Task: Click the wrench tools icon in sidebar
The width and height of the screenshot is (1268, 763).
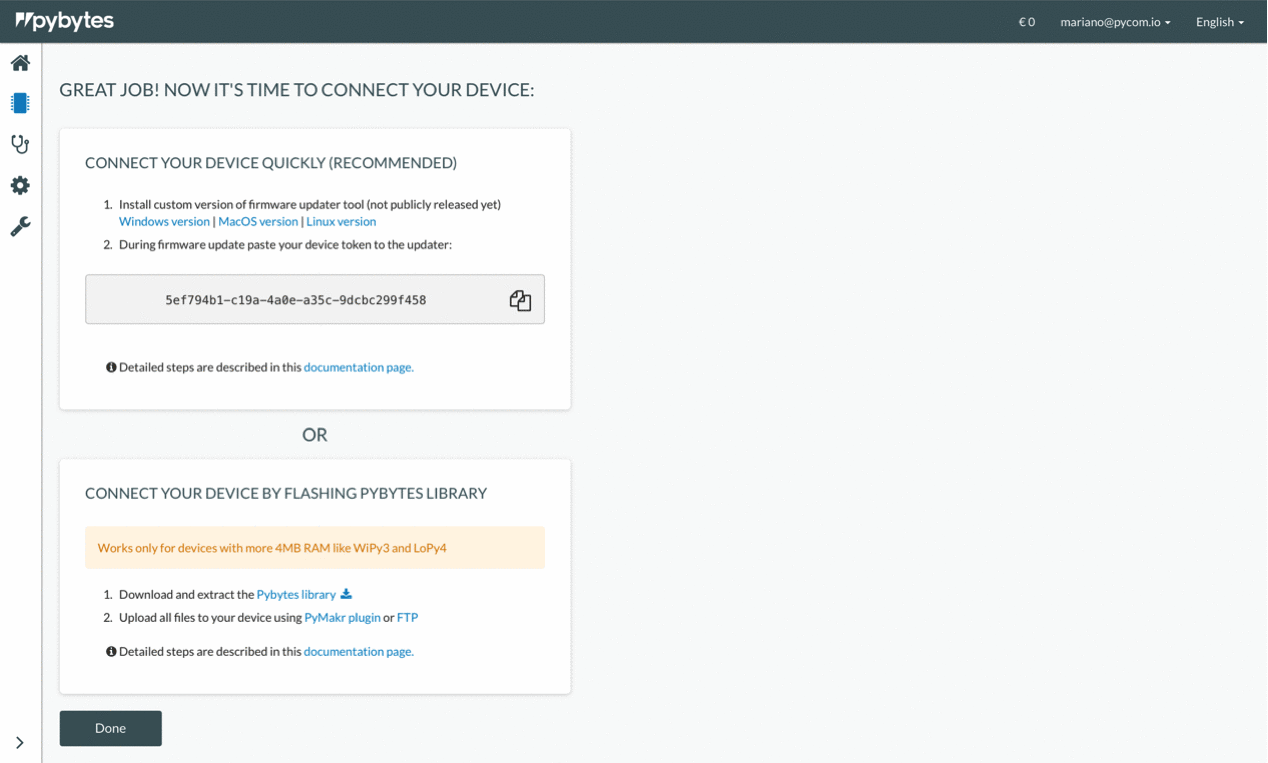Action: pyautogui.click(x=20, y=227)
